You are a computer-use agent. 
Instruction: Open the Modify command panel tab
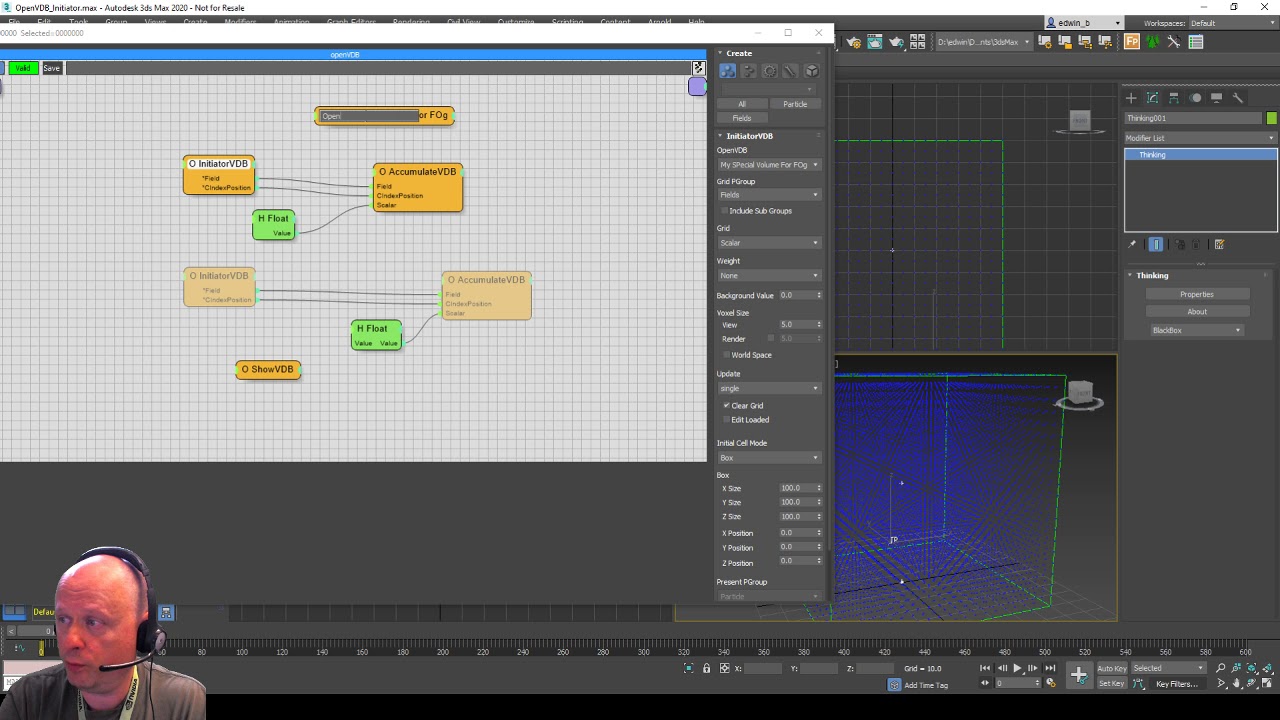coord(1152,98)
